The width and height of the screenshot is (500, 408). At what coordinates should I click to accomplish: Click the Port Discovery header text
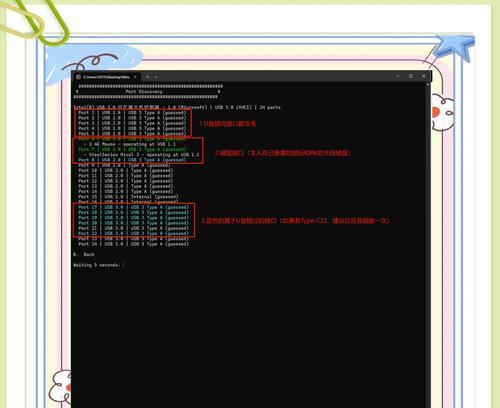pyautogui.click(x=144, y=92)
